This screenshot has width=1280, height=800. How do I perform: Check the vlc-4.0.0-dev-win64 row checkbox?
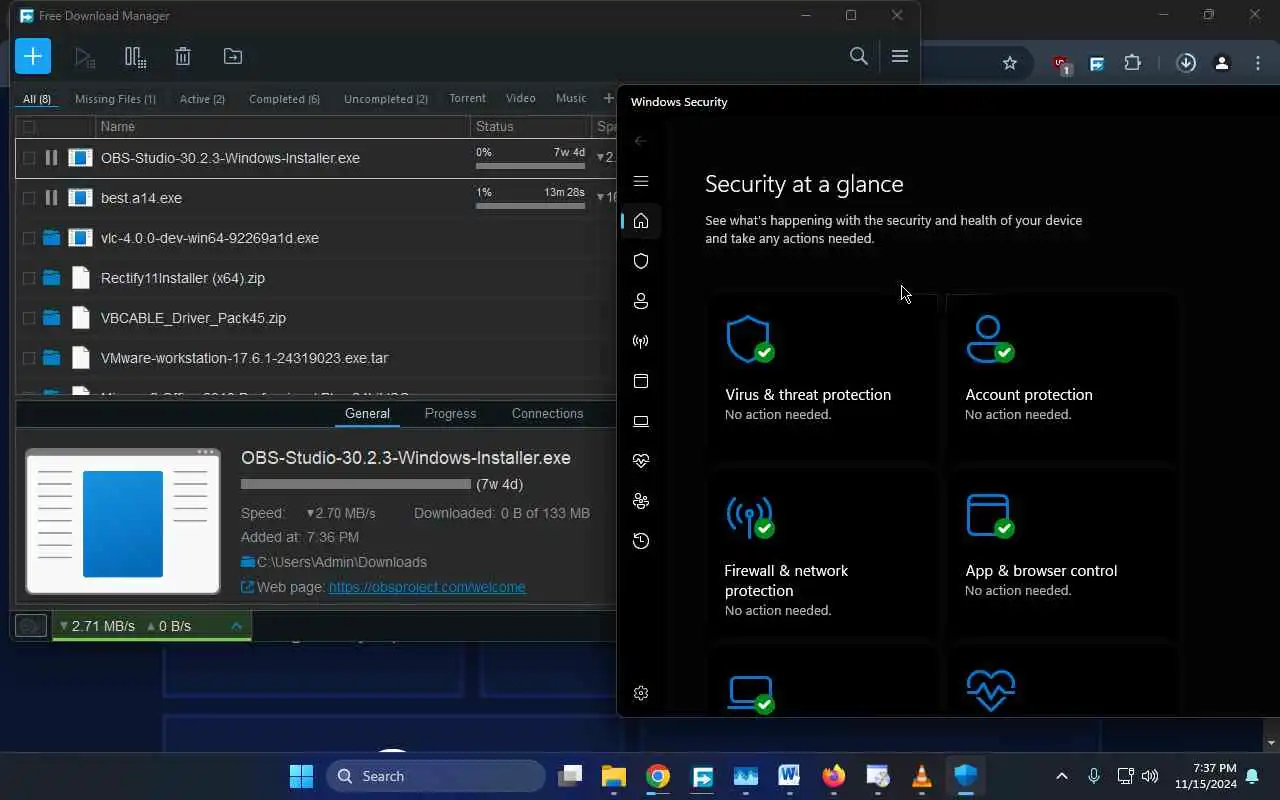(29, 238)
